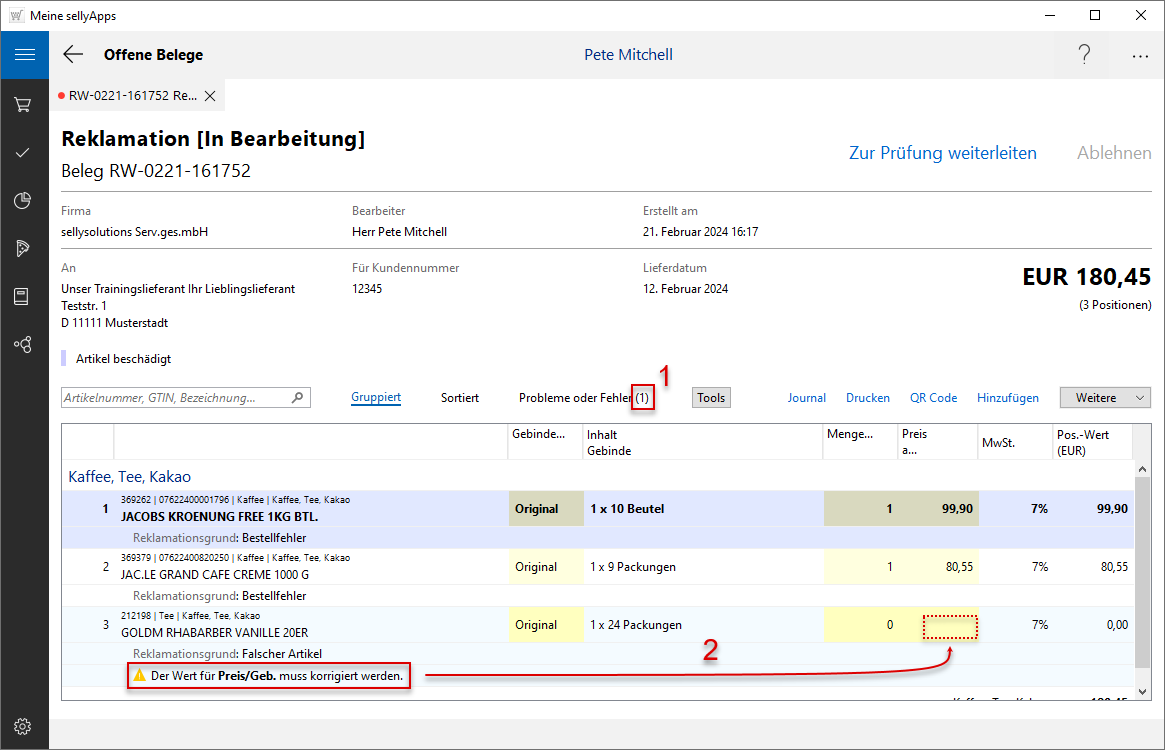The width and height of the screenshot is (1165, 750).
Task: Switch to Sortiert view
Action: 460,398
